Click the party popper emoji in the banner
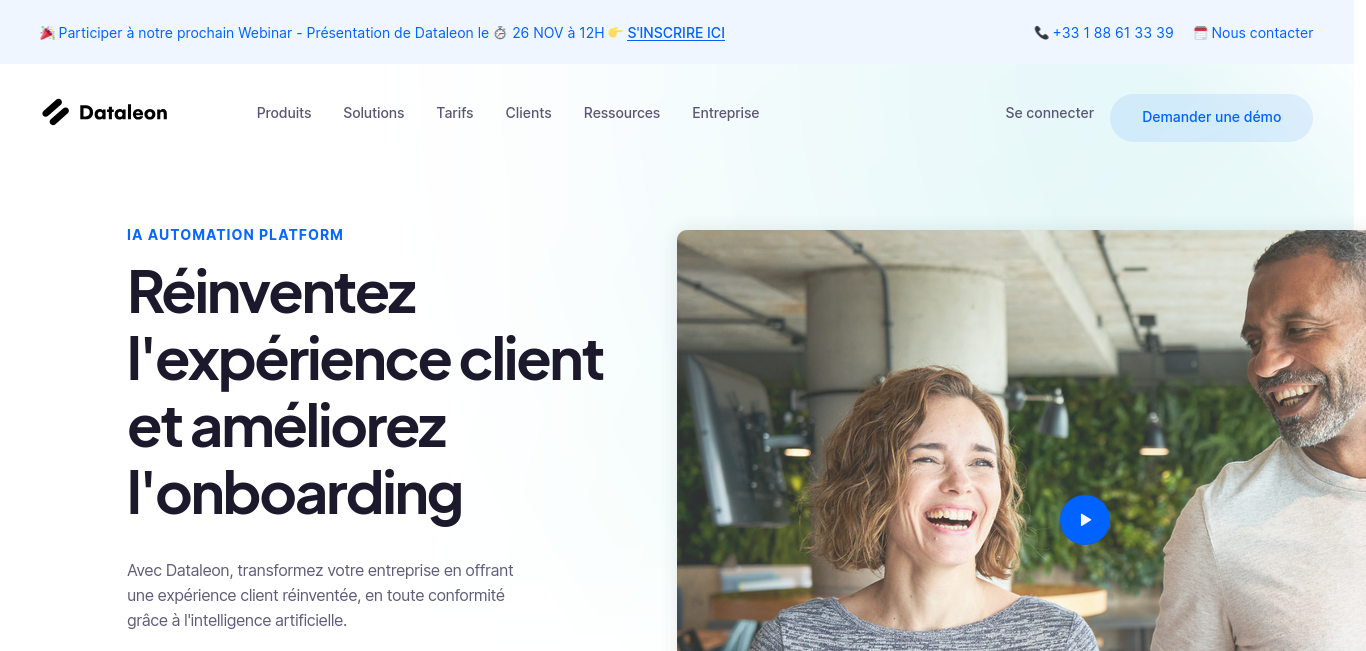The height and width of the screenshot is (651, 1366). [x=47, y=33]
